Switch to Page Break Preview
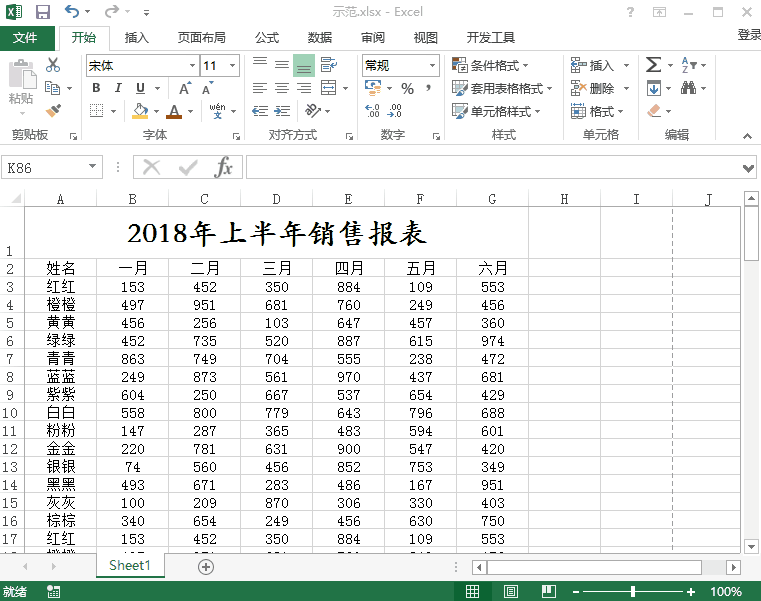The image size is (761, 601). pyautogui.click(x=549, y=591)
